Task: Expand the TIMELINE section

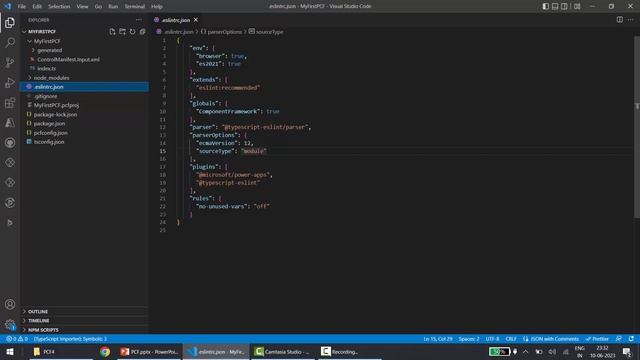Action: coord(85,321)
